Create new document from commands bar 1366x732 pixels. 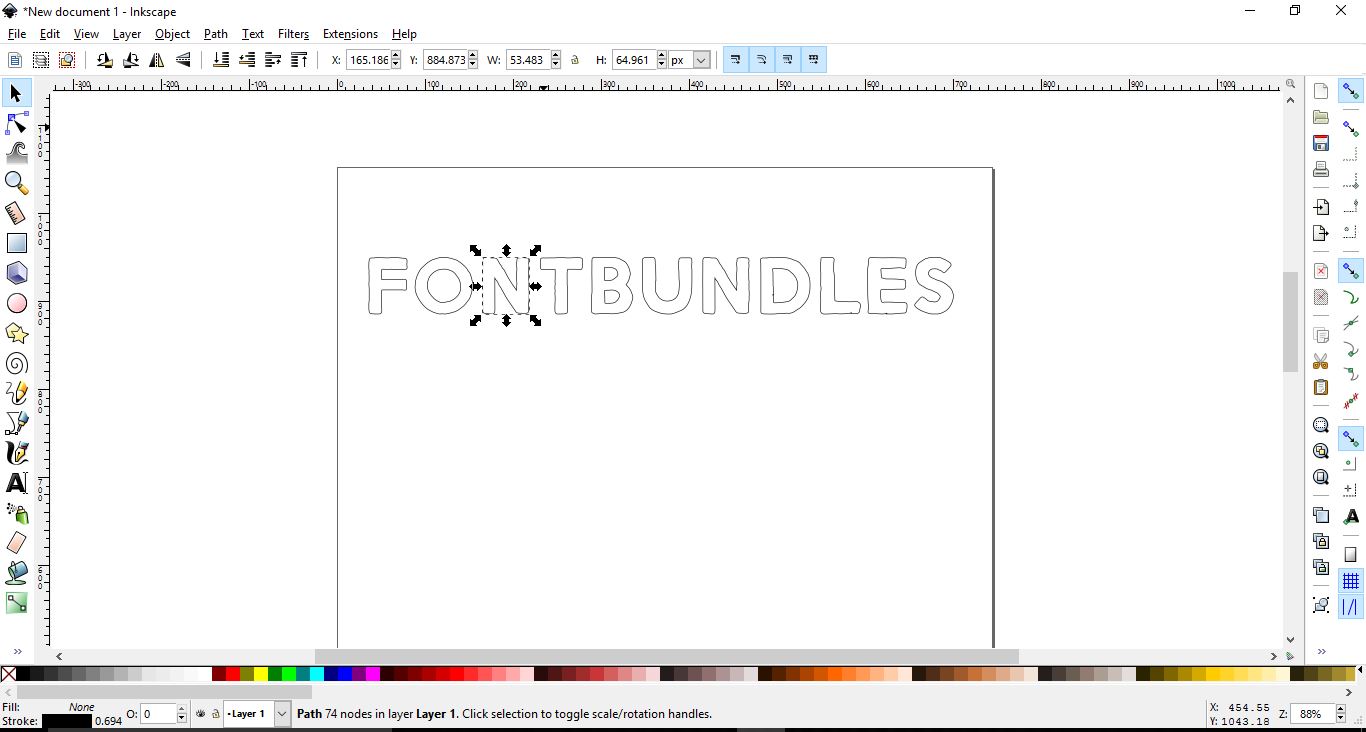point(1321,91)
